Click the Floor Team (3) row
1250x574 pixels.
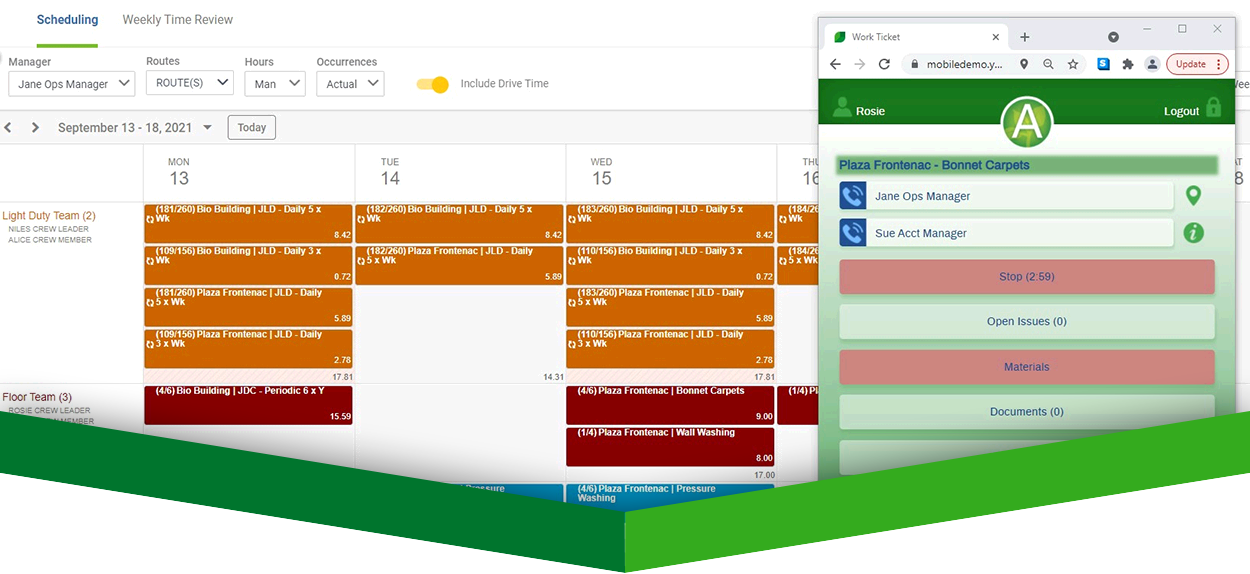tap(37, 397)
